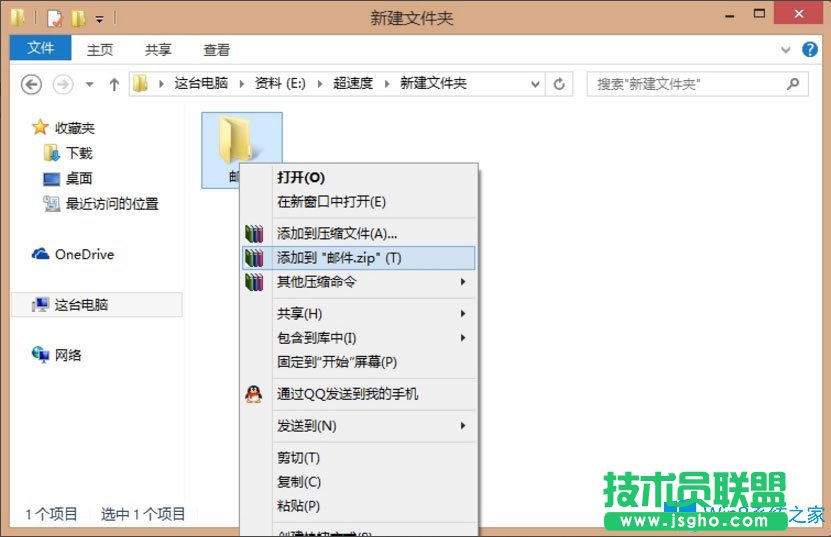Switch to the 共享 ribbon tab

tap(158, 50)
